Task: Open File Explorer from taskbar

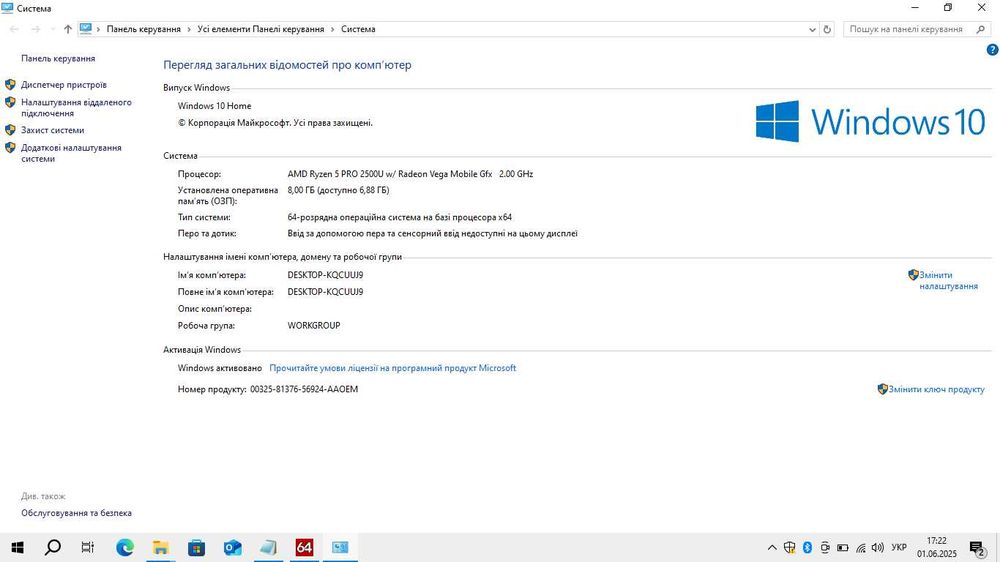Action: point(161,547)
